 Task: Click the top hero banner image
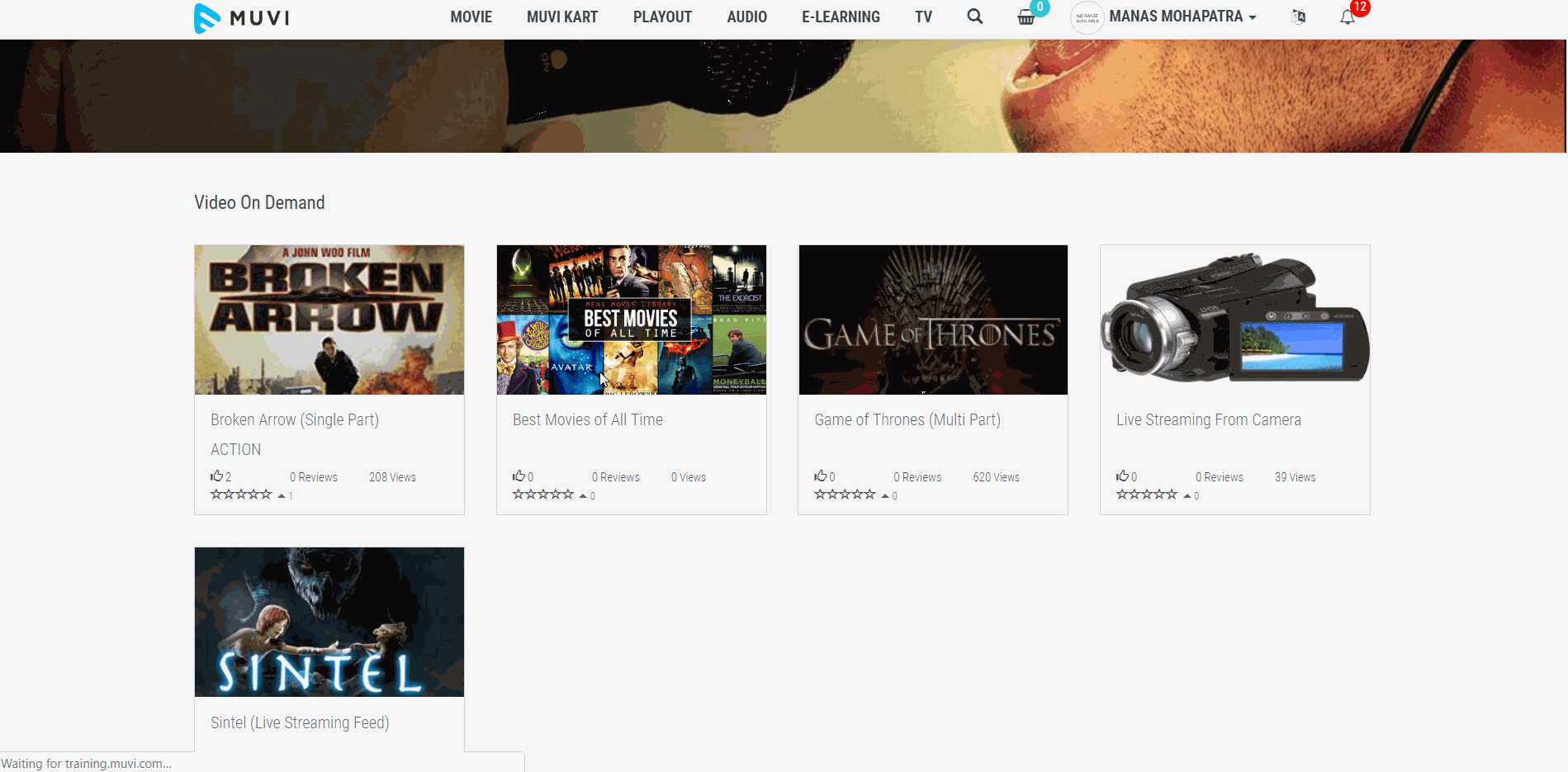pyautogui.click(x=783, y=96)
